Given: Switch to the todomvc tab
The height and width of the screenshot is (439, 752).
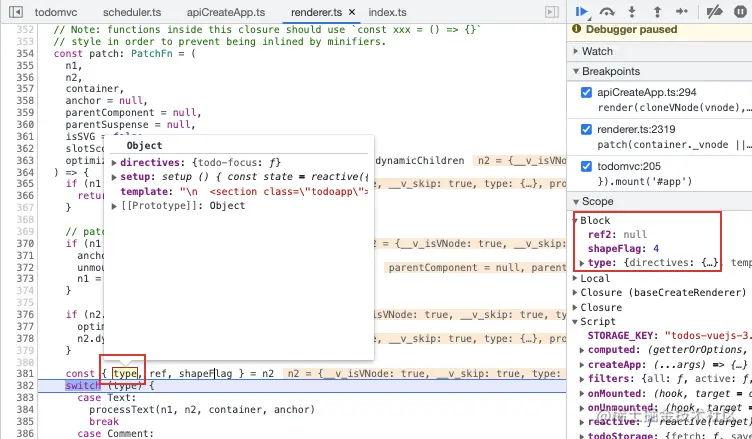Looking at the screenshot, I should (56, 12).
